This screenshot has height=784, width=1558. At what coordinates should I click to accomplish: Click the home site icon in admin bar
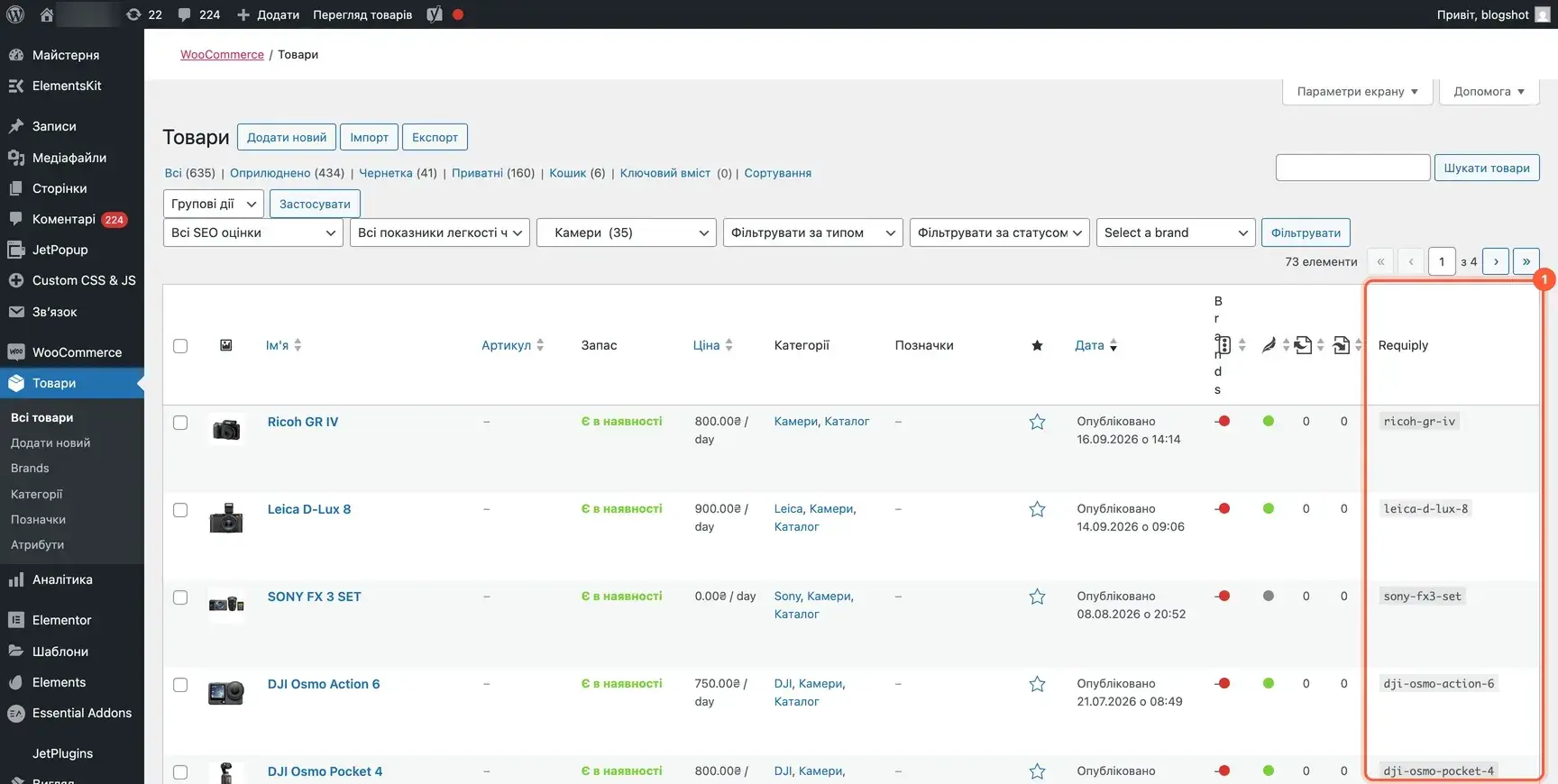tap(47, 14)
